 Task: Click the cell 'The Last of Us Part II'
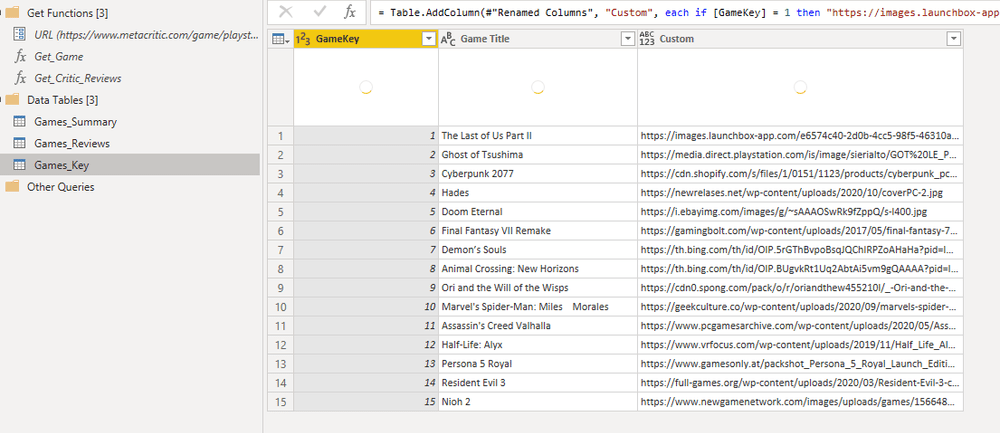click(x=538, y=136)
